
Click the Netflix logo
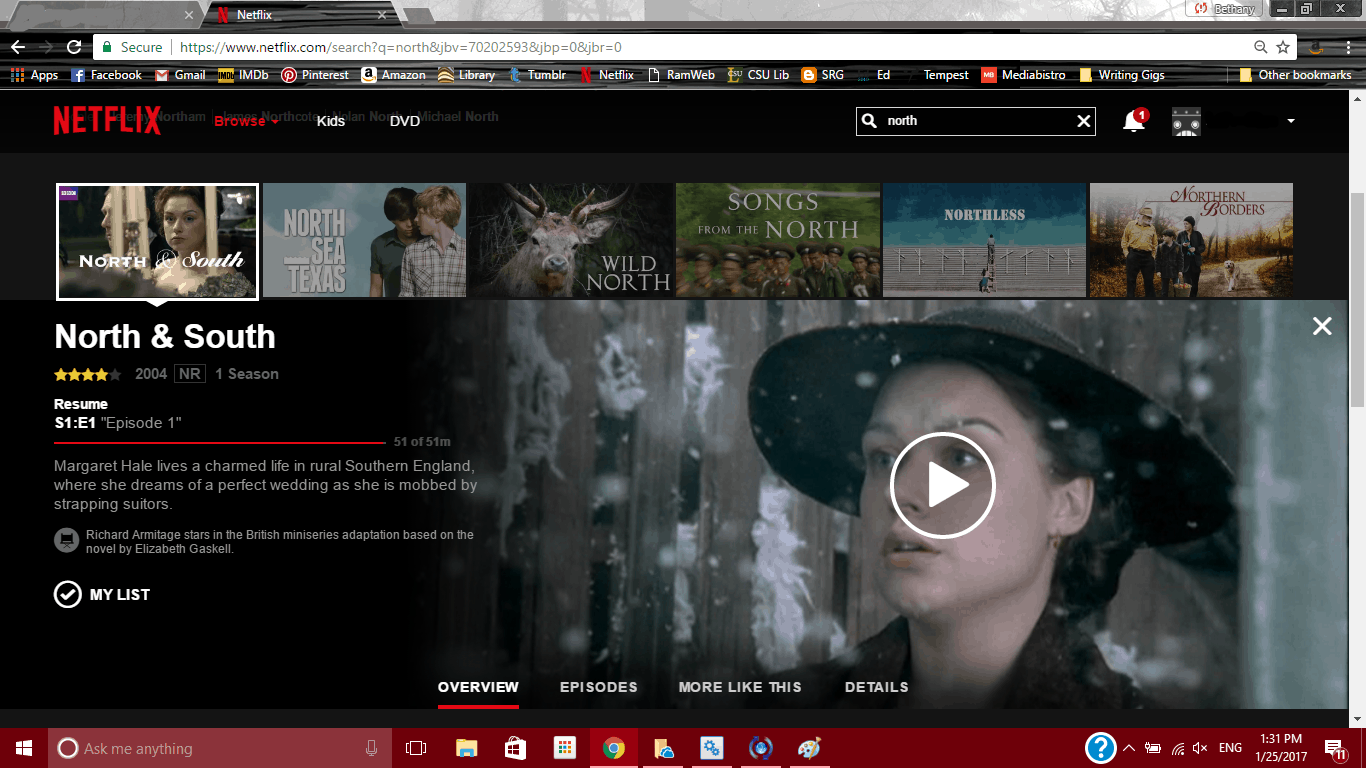[x=107, y=120]
